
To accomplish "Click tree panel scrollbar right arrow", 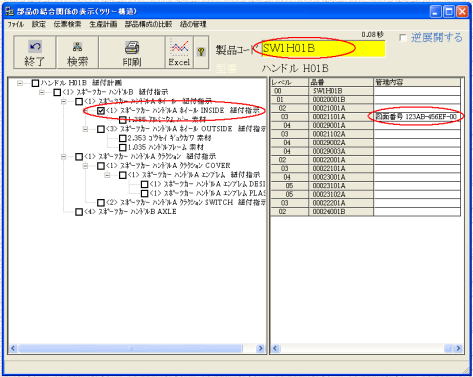I will pos(260,349).
